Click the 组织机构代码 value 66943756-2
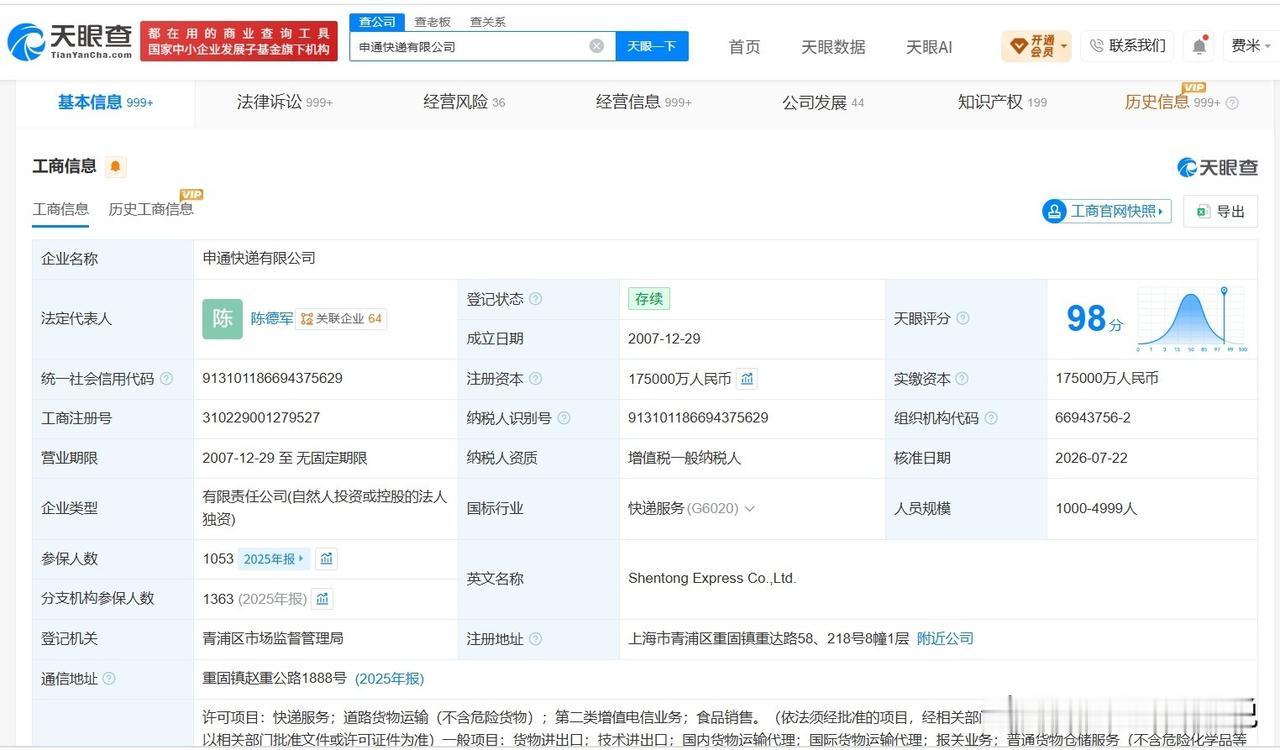This screenshot has width=1280, height=750. [1093, 418]
